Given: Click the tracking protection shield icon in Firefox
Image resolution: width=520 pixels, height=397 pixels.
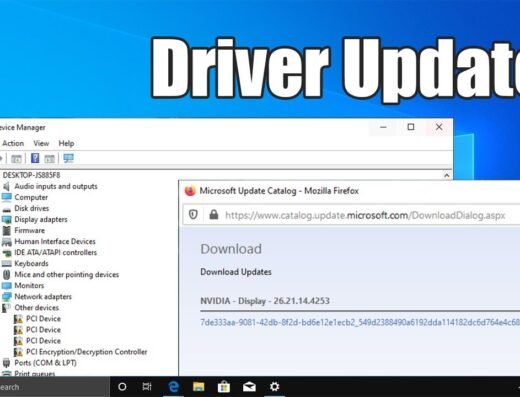Looking at the screenshot, I should (193, 215).
